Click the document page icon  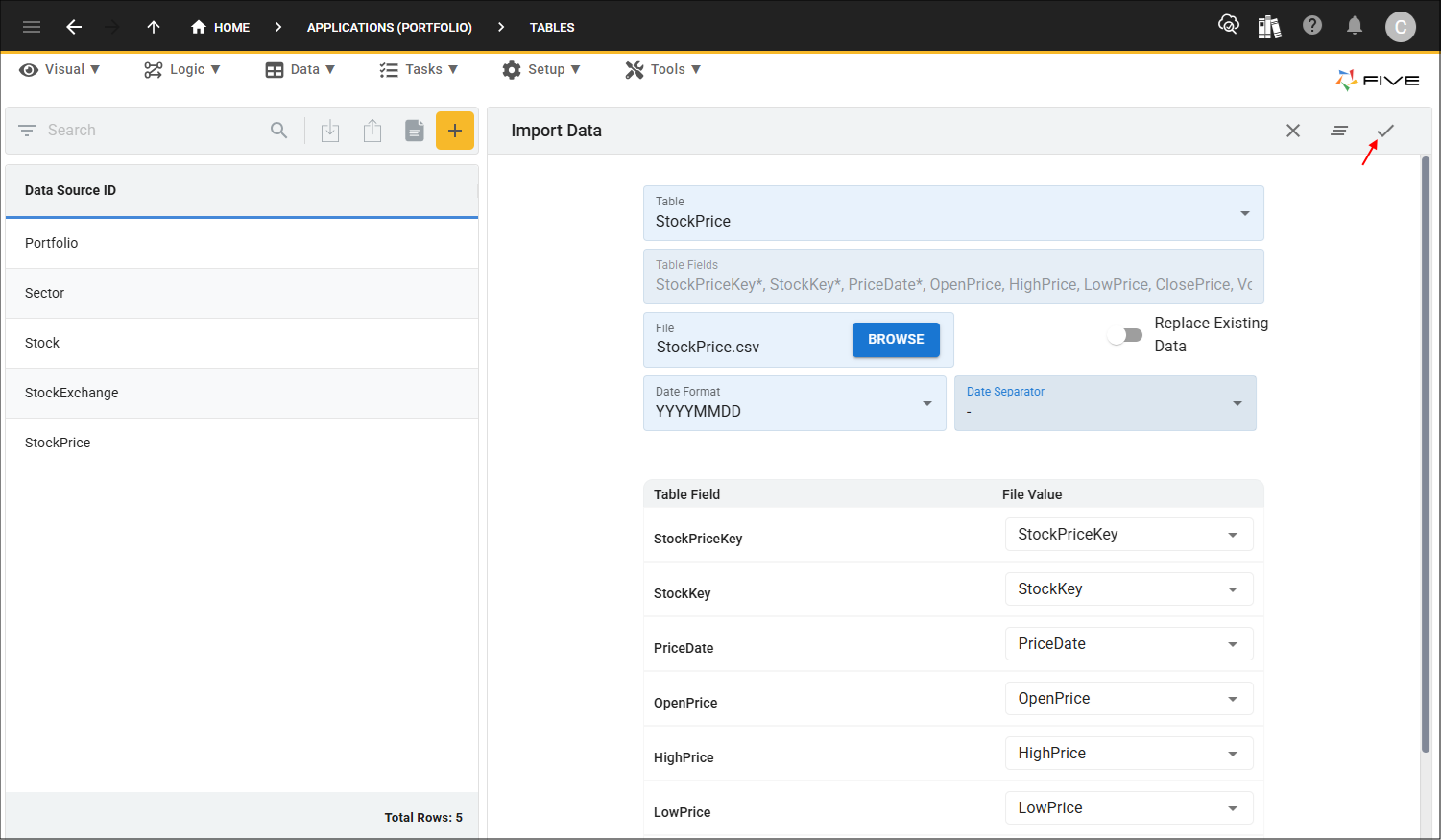414,131
